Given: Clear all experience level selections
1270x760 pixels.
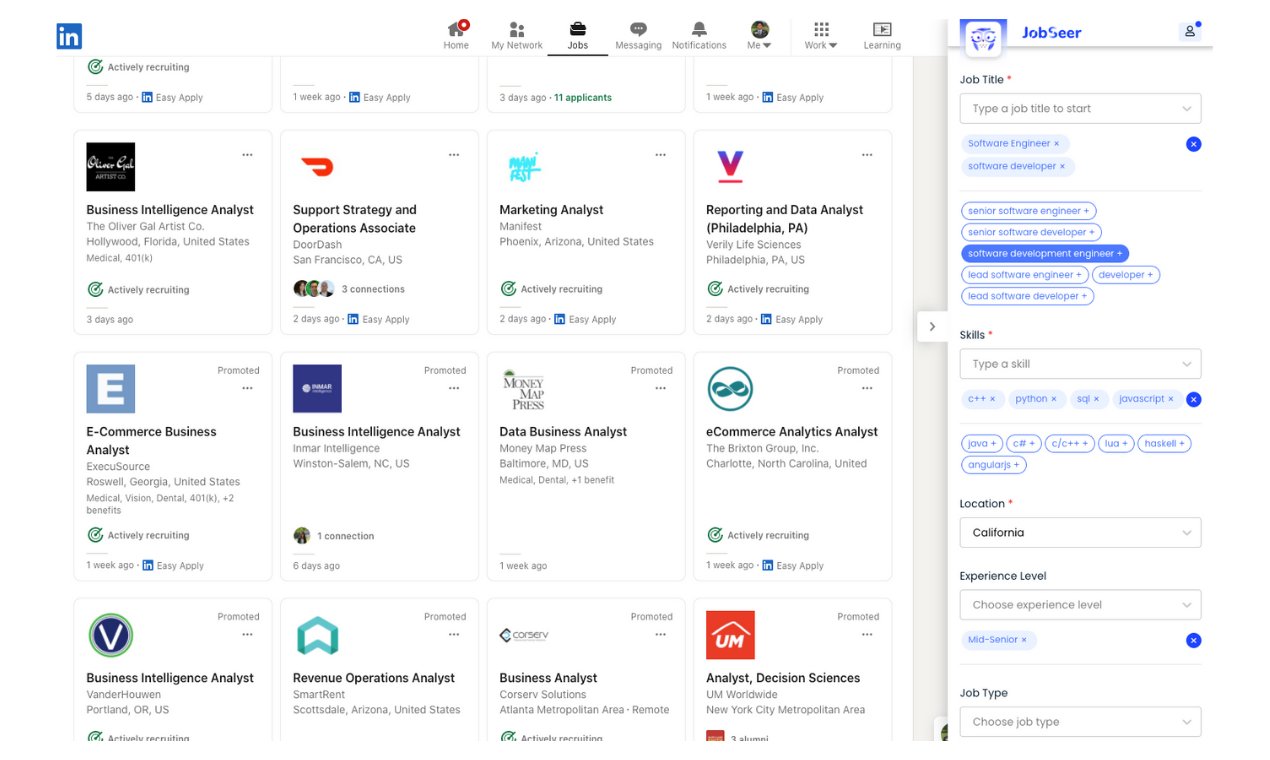Looking at the screenshot, I should pyautogui.click(x=1193, y=641).
